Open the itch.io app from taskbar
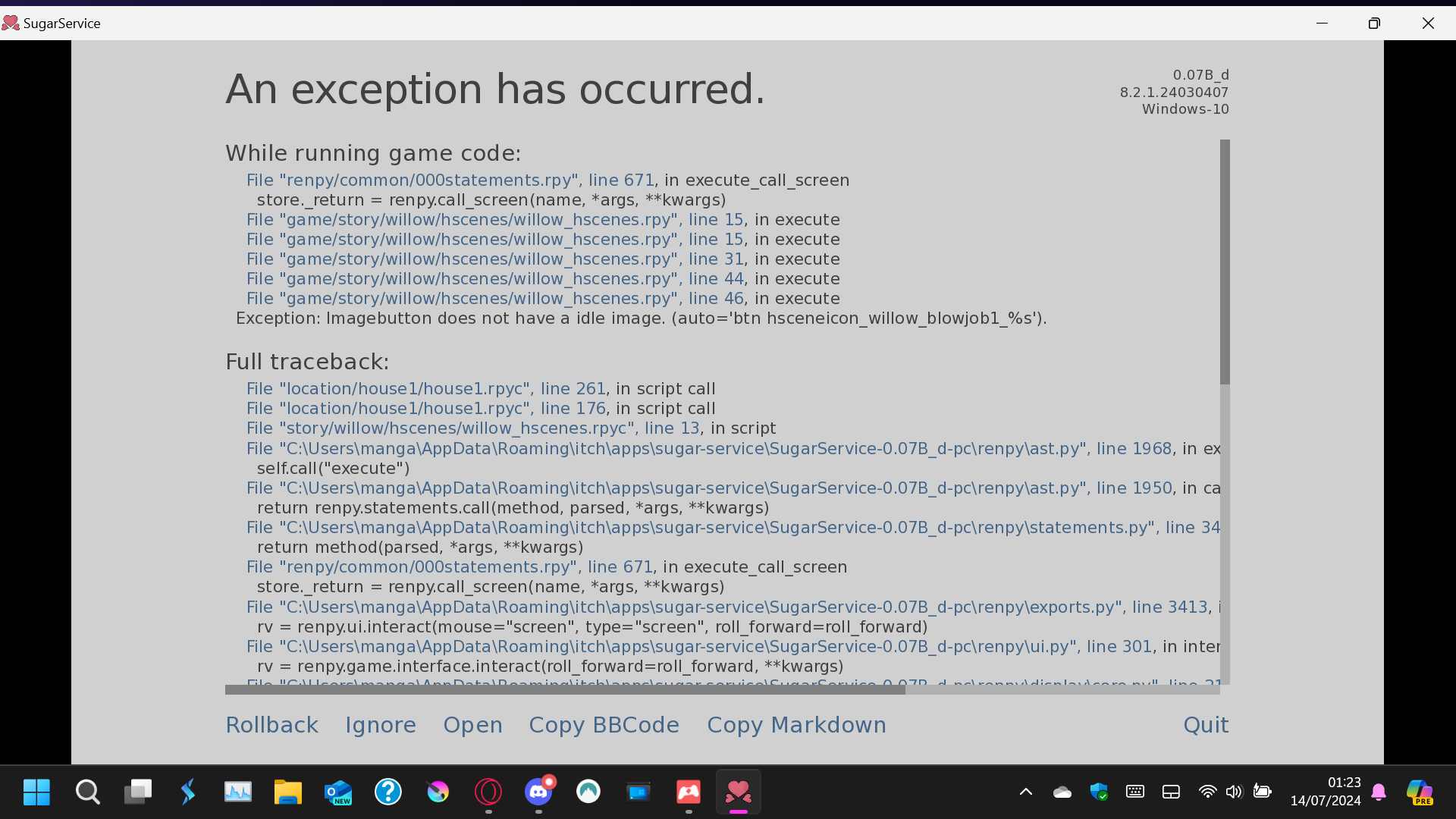The image size is (1456, 819). [x=689, y=792]
